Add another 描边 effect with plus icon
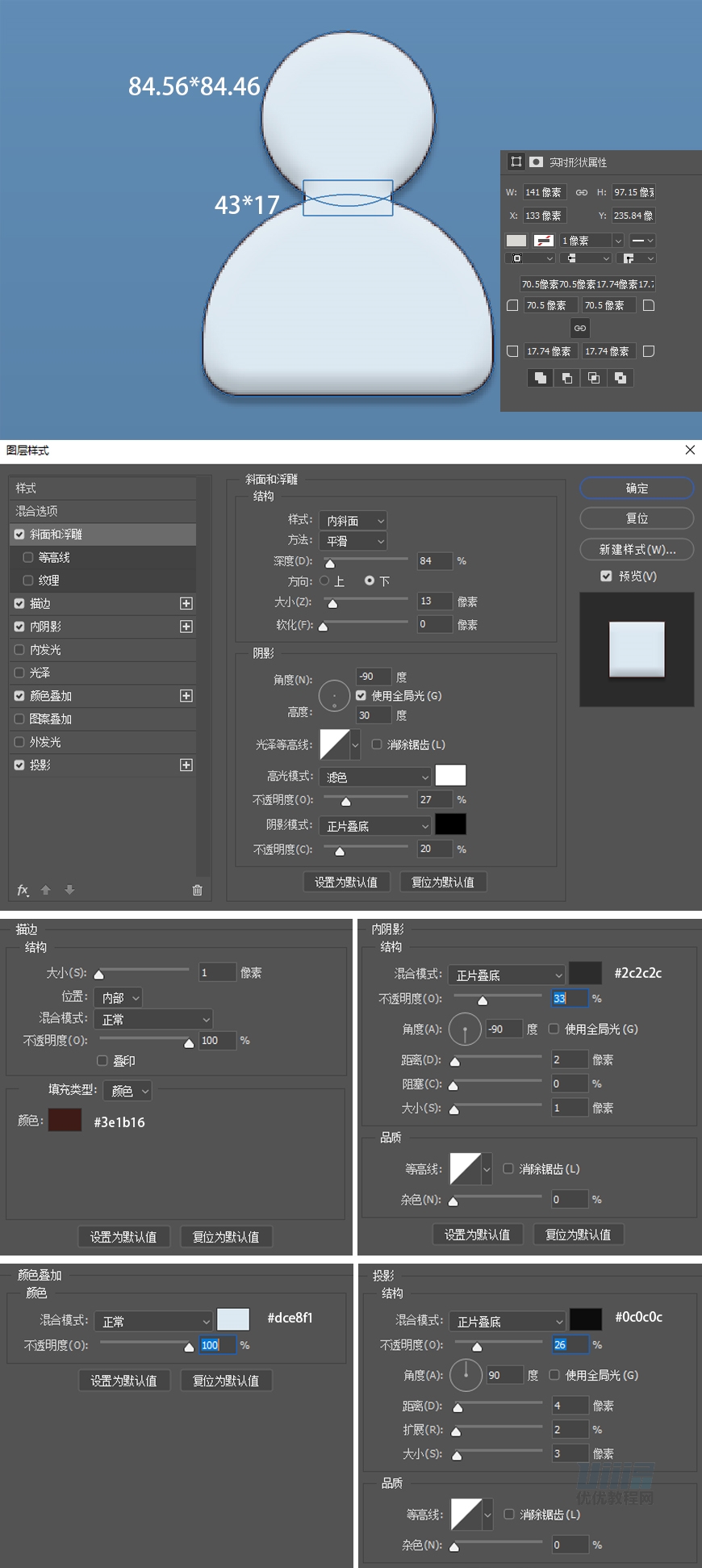 coord(186,603)
